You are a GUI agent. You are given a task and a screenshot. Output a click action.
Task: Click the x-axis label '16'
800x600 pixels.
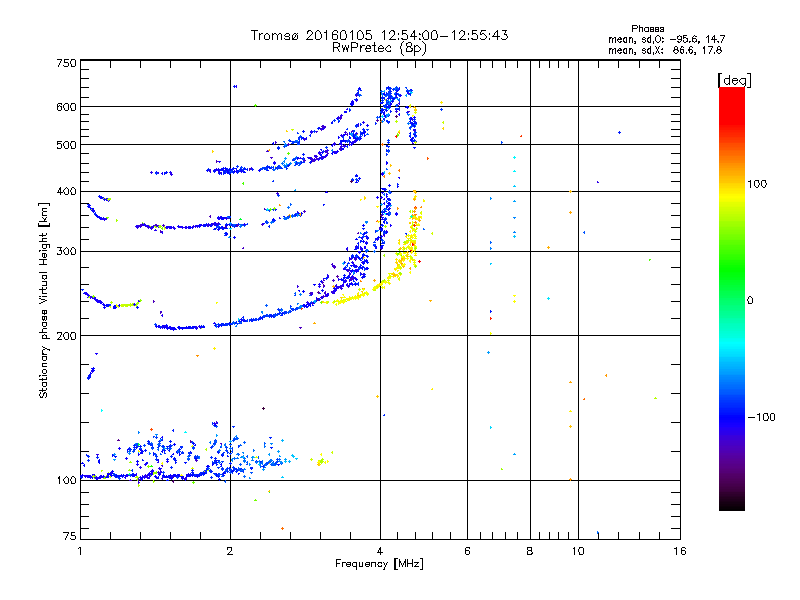tap(680, 551)
